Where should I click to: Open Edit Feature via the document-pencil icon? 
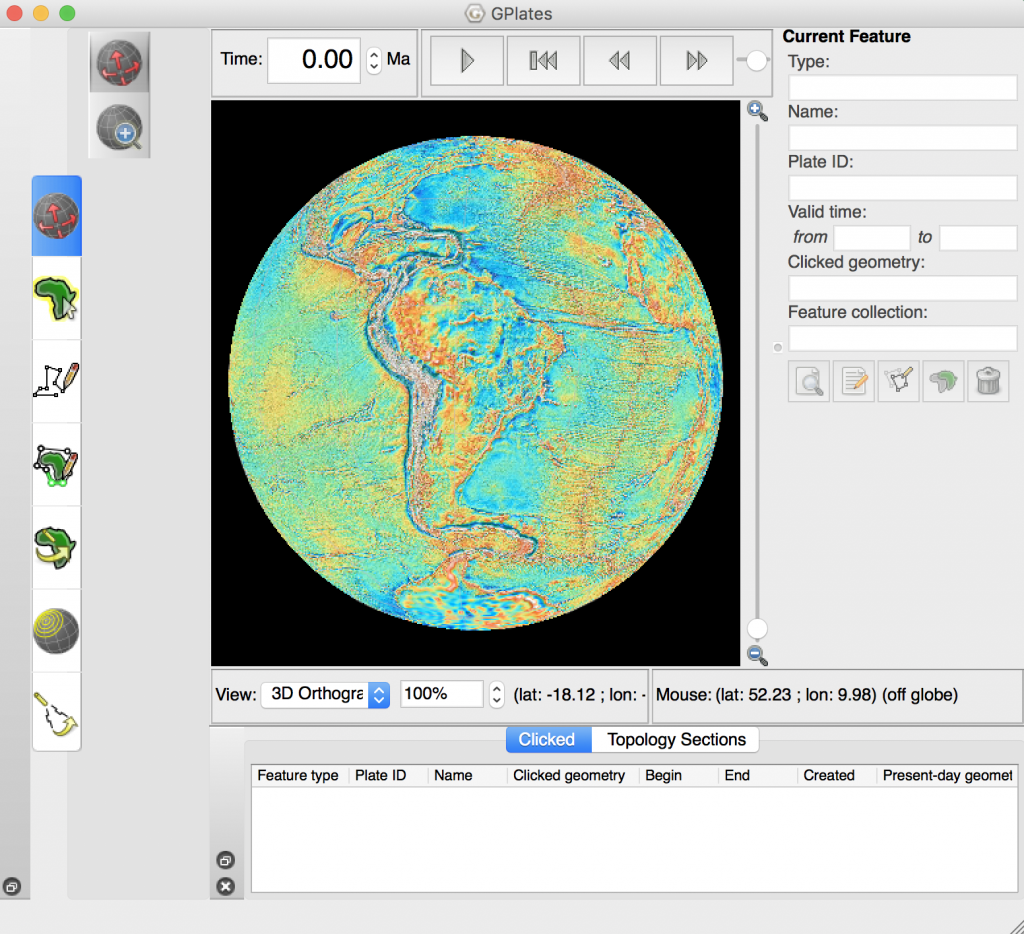(853, 381)
